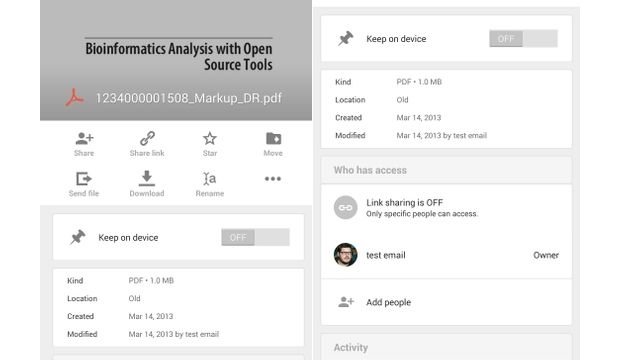Click 'Mar 14, 2013 by test email' in left card
Screen dimensions: 639x360
click(174, 334)
